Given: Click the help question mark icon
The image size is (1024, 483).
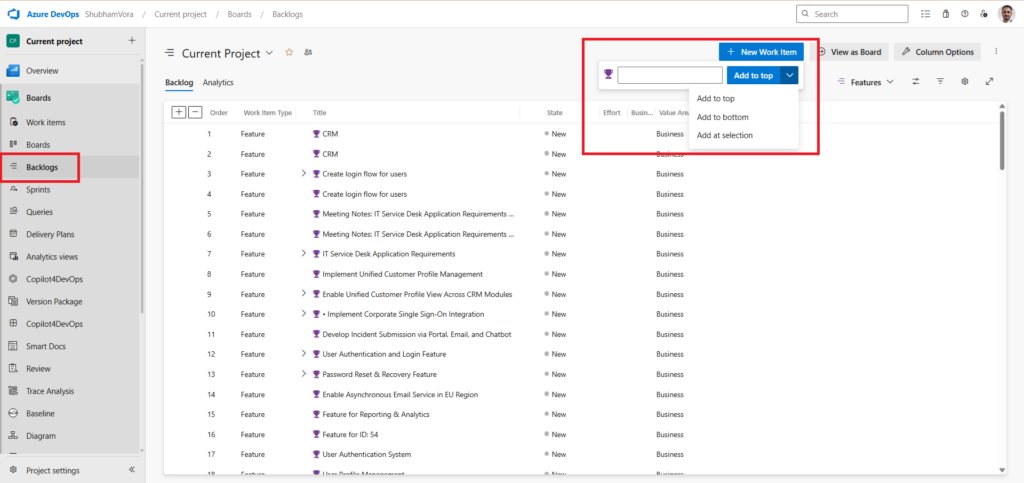Looking at the screenshot, I should 965,14.
